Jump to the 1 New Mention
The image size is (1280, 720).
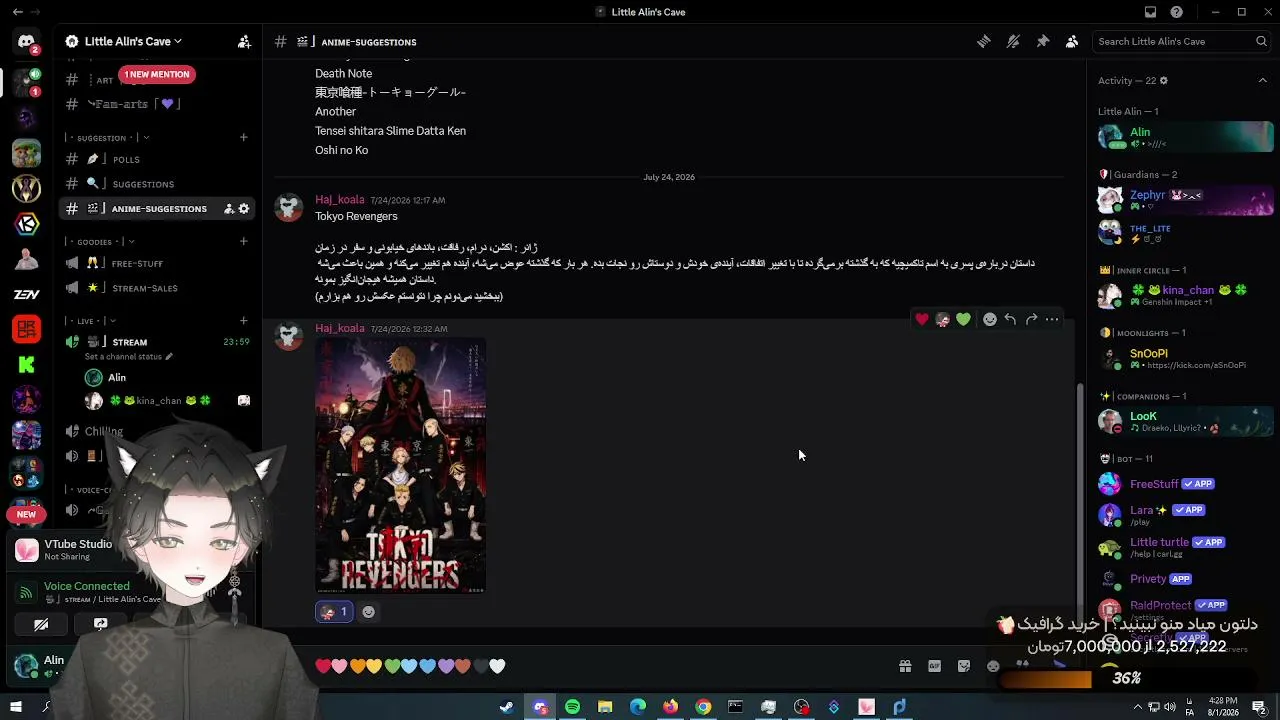[x=156, y=74]
